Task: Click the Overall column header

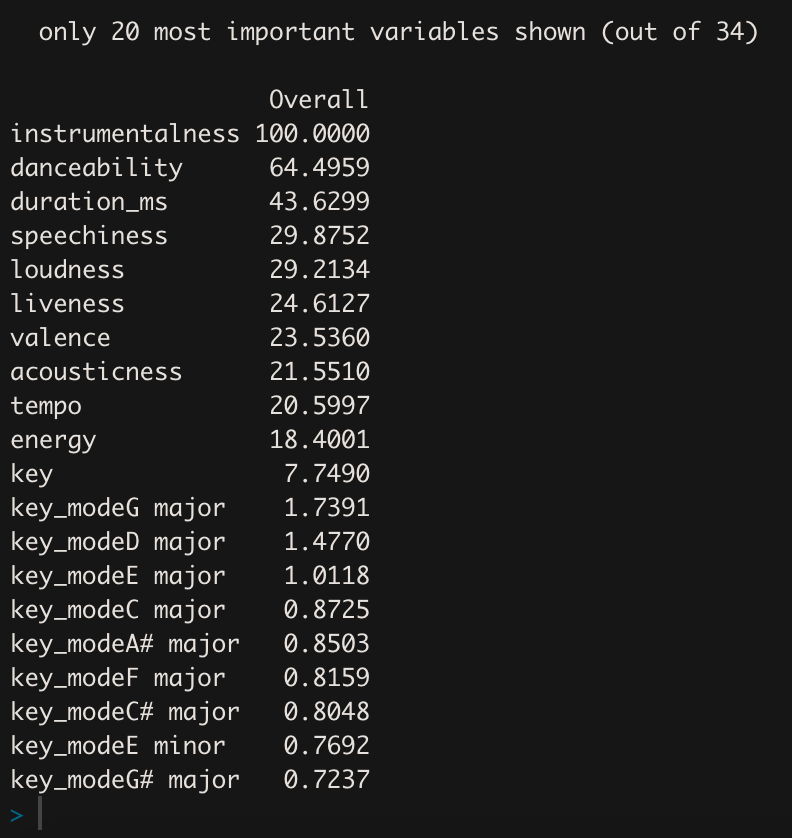Action: (319, 99)
